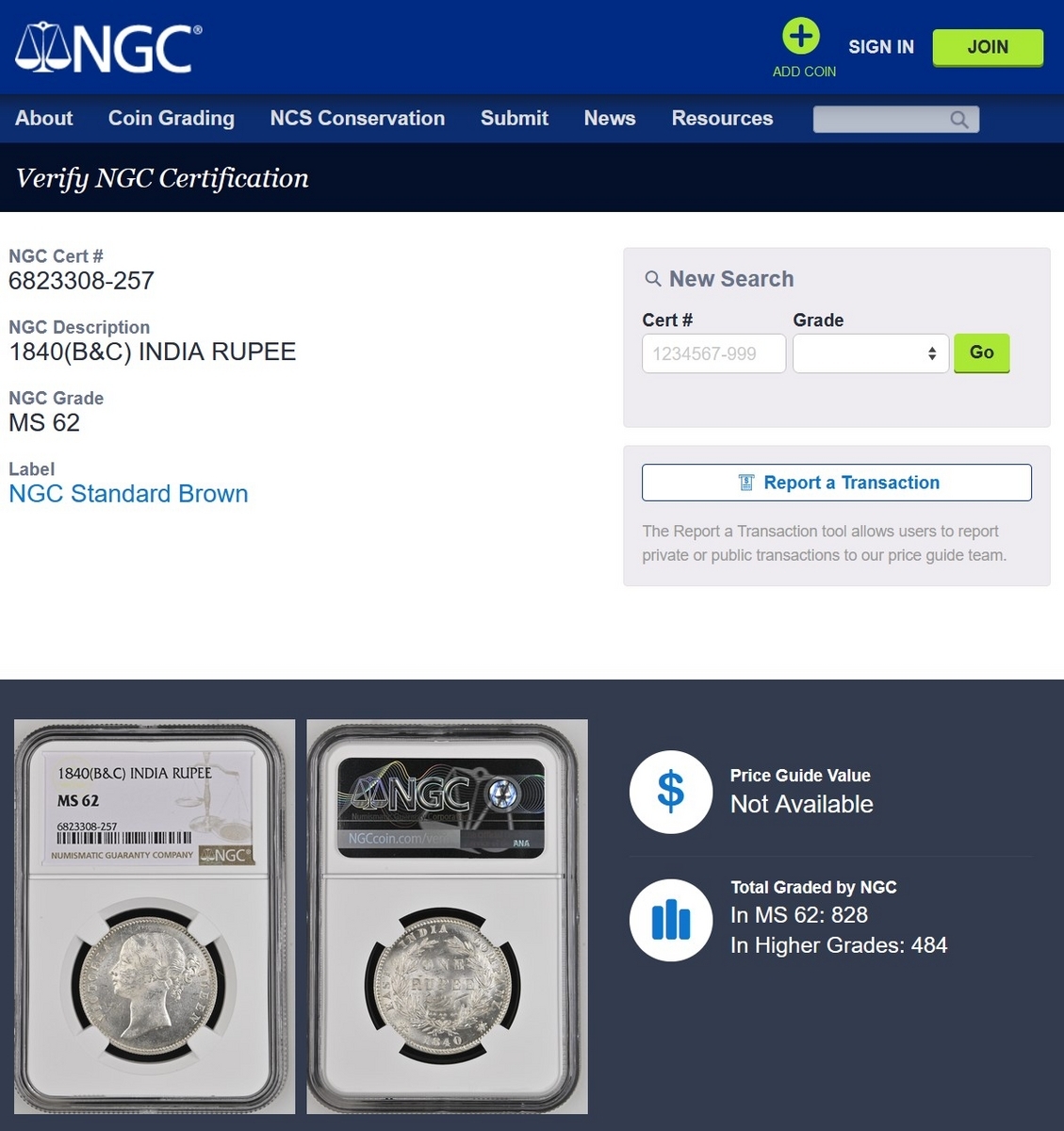The image size is (1064, 1131).
Task: Click the magnifier icon beside New Search
Action: pos(652,279)
